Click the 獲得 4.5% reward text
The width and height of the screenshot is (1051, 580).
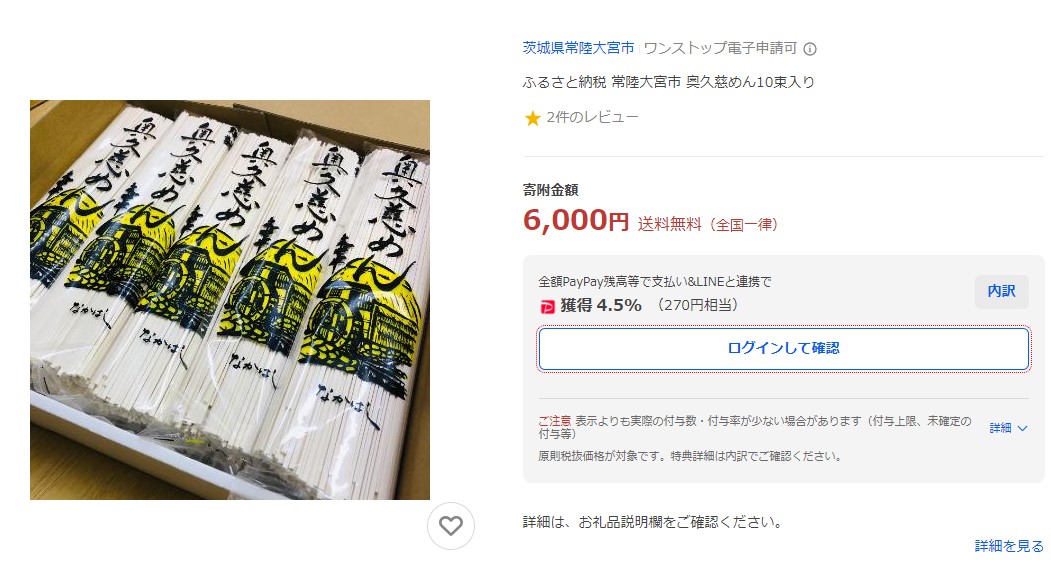[601, 306]
